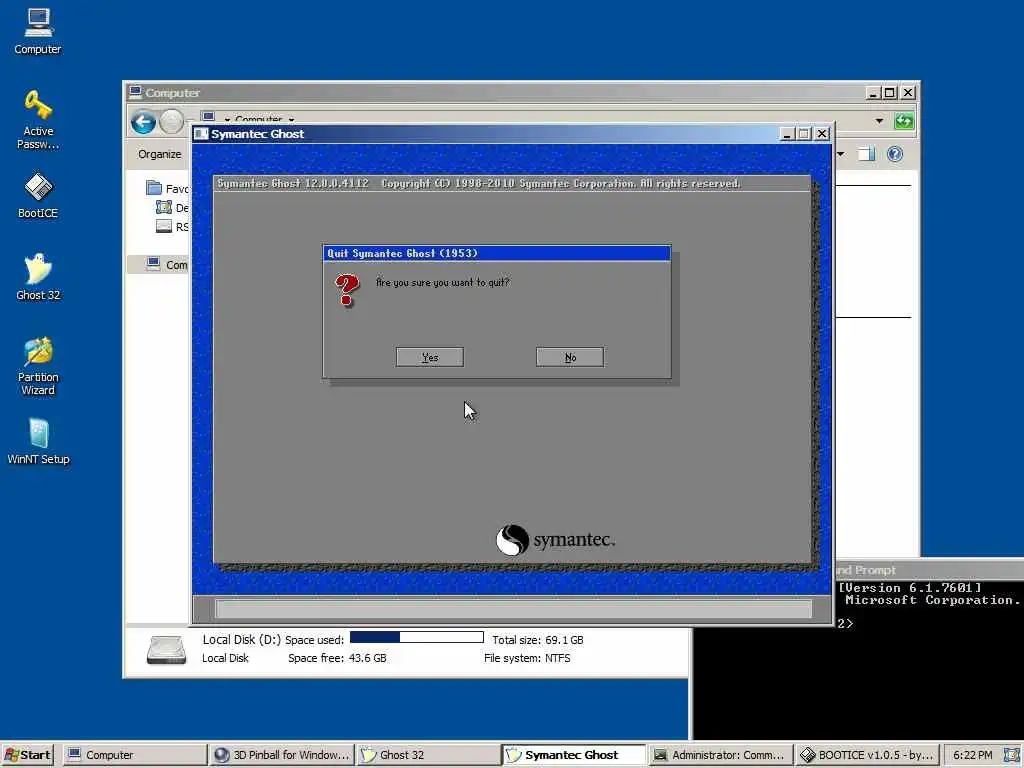
Task: Click the 'Are you sure you want to quit?' message
Action: coord(442,283)
